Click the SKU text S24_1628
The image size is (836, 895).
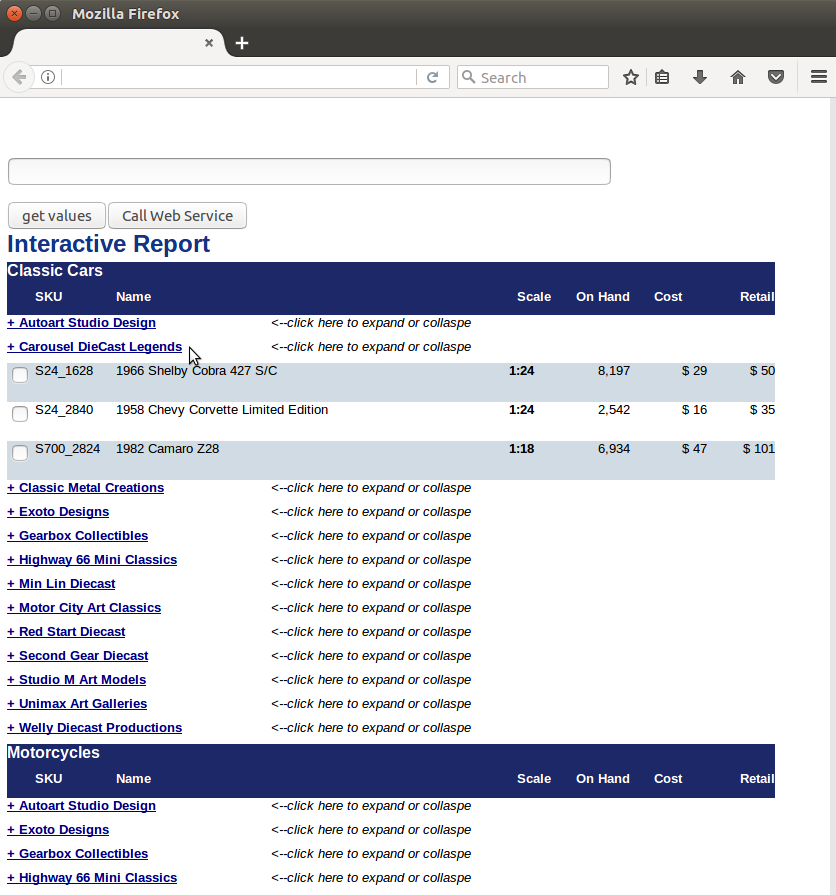64,370
